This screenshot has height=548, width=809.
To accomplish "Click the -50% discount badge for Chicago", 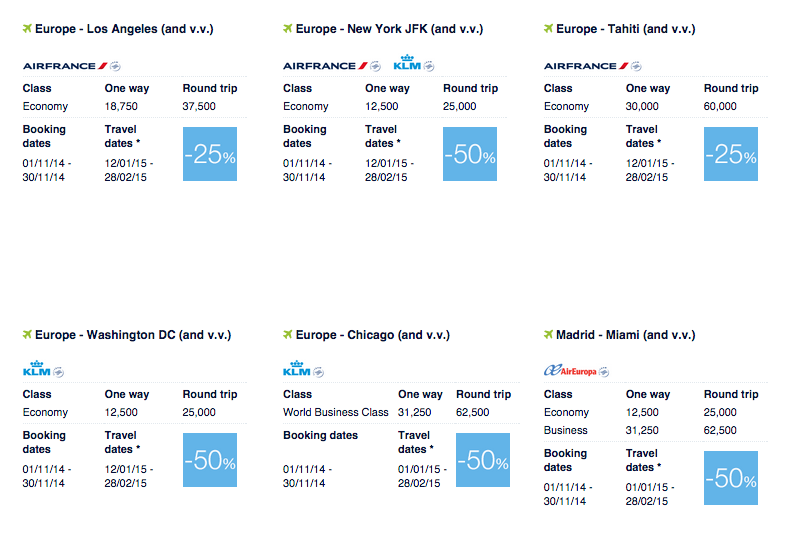I will [483, 460].
